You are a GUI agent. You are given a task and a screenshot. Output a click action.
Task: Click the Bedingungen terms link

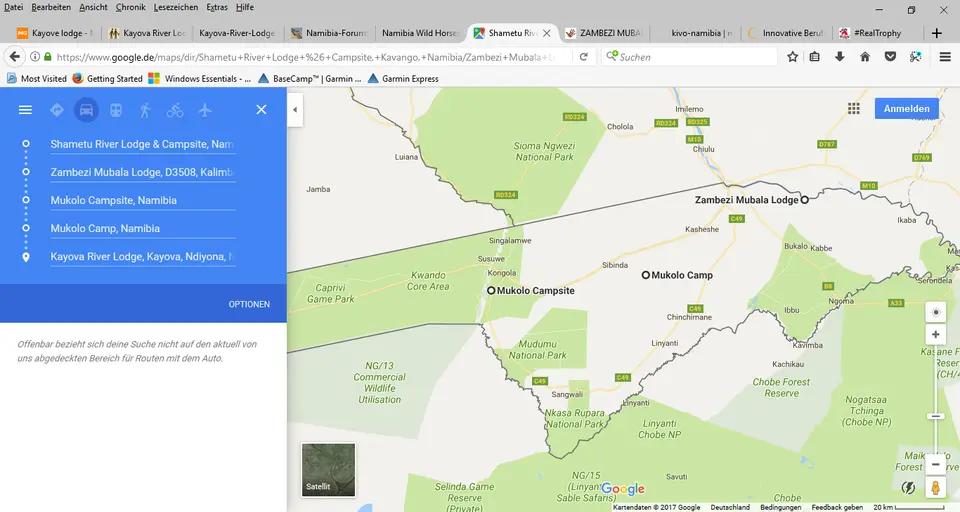click(x=781, y=507)
